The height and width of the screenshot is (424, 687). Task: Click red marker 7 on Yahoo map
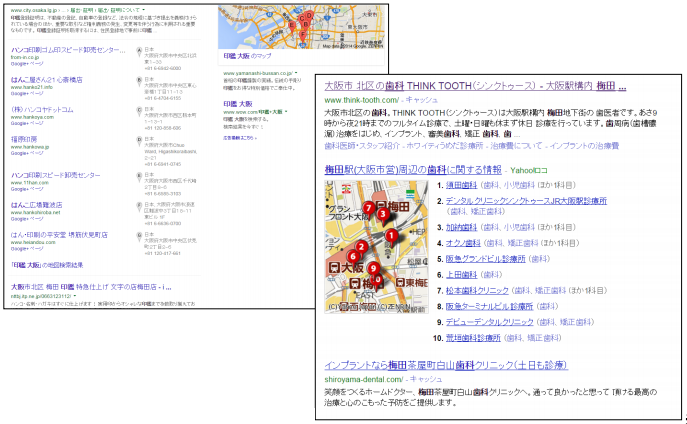click(368, 210)
